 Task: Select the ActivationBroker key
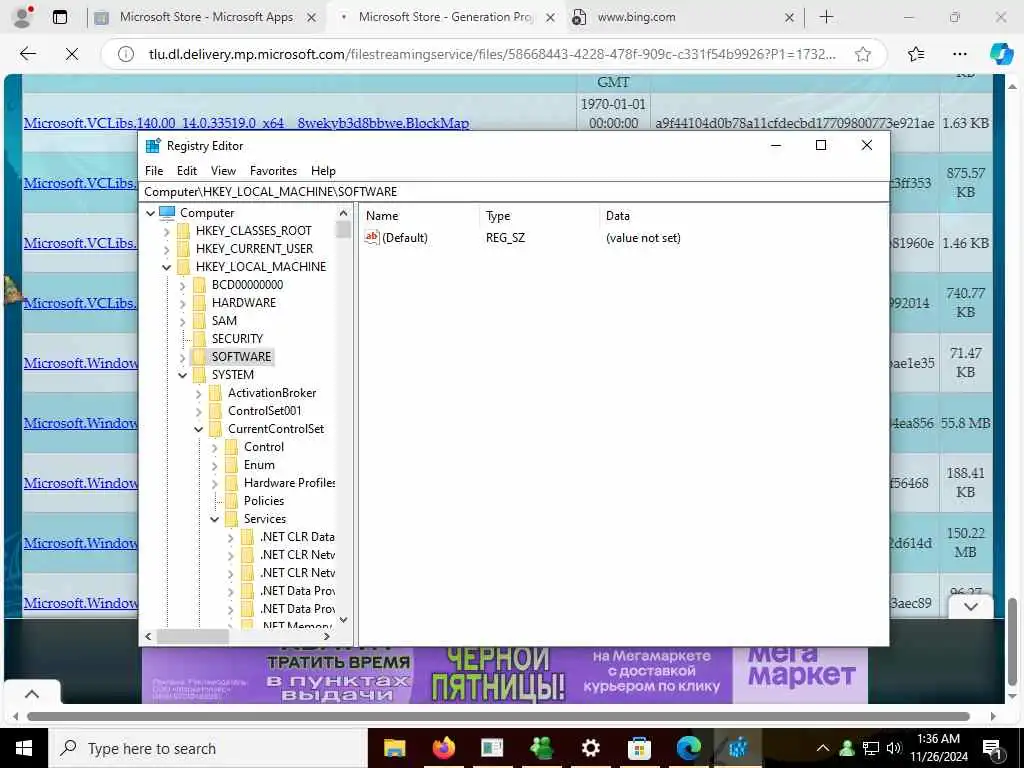coord(272,393)
